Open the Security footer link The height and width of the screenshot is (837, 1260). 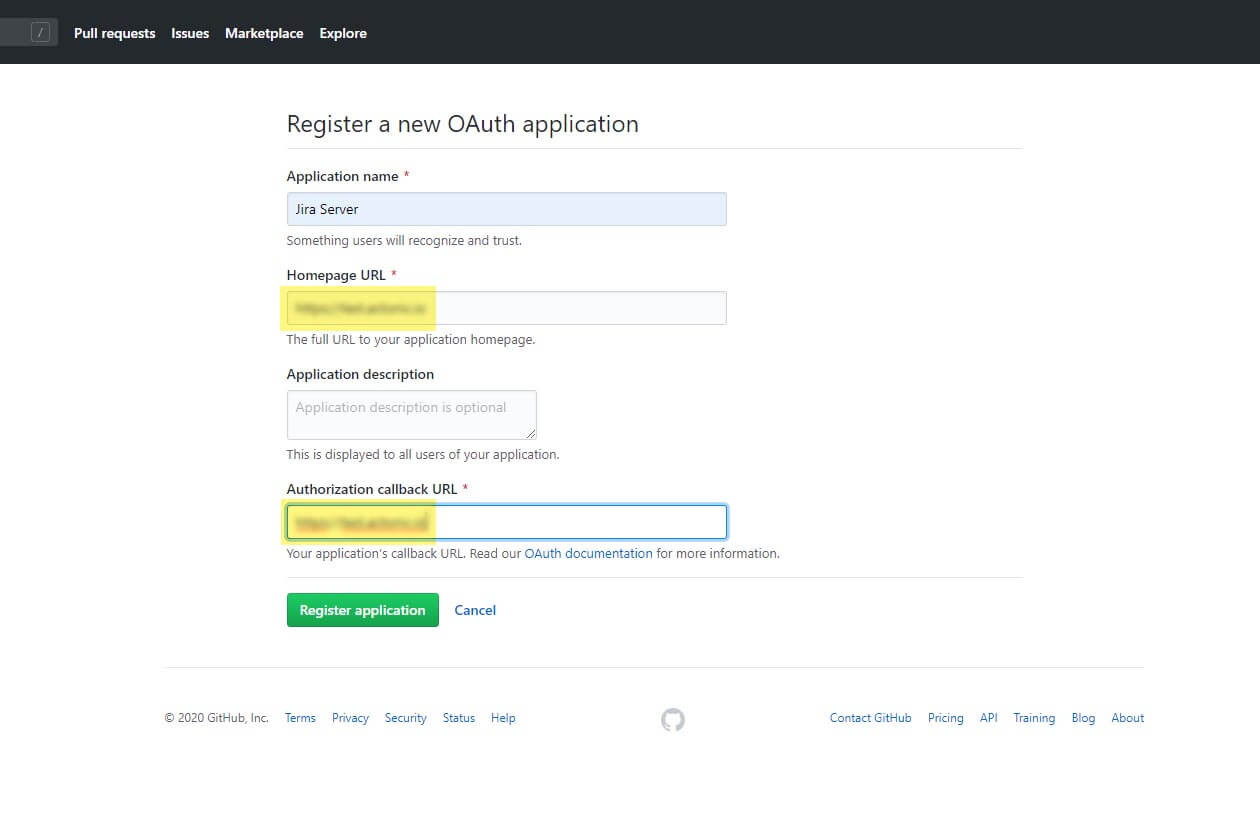406,718
